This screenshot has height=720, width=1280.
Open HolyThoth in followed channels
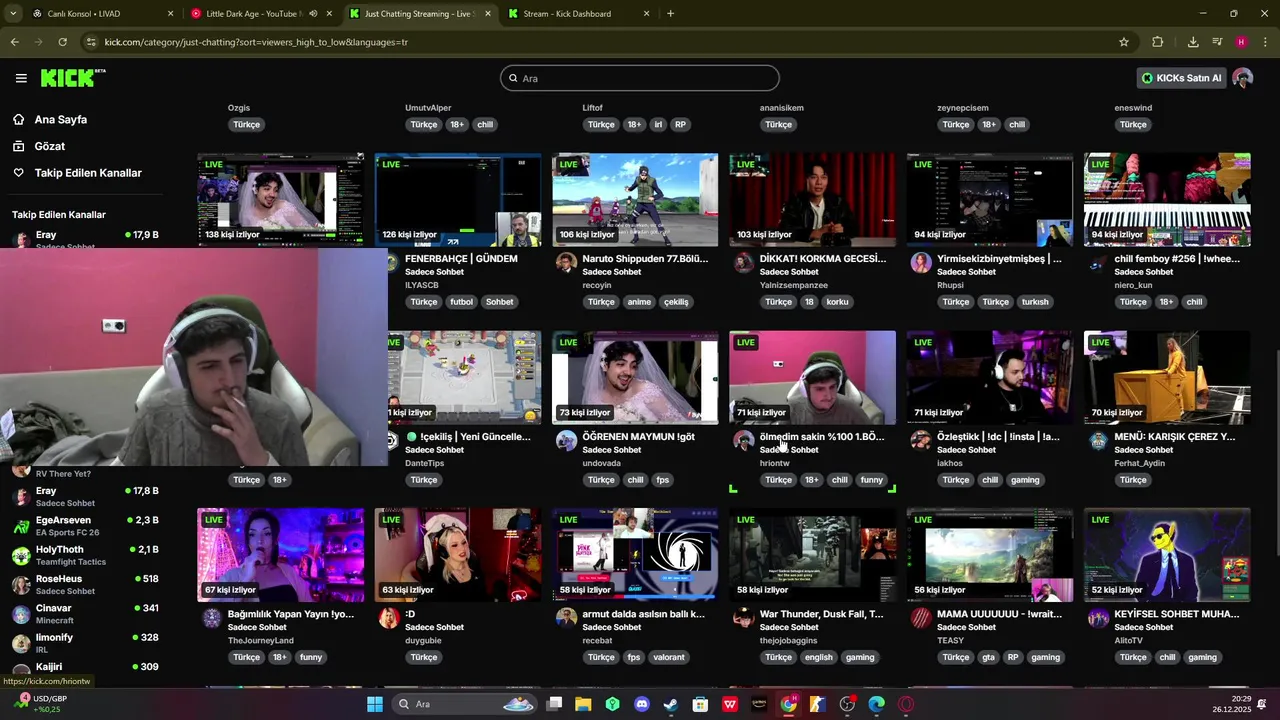tap(84, 555)
